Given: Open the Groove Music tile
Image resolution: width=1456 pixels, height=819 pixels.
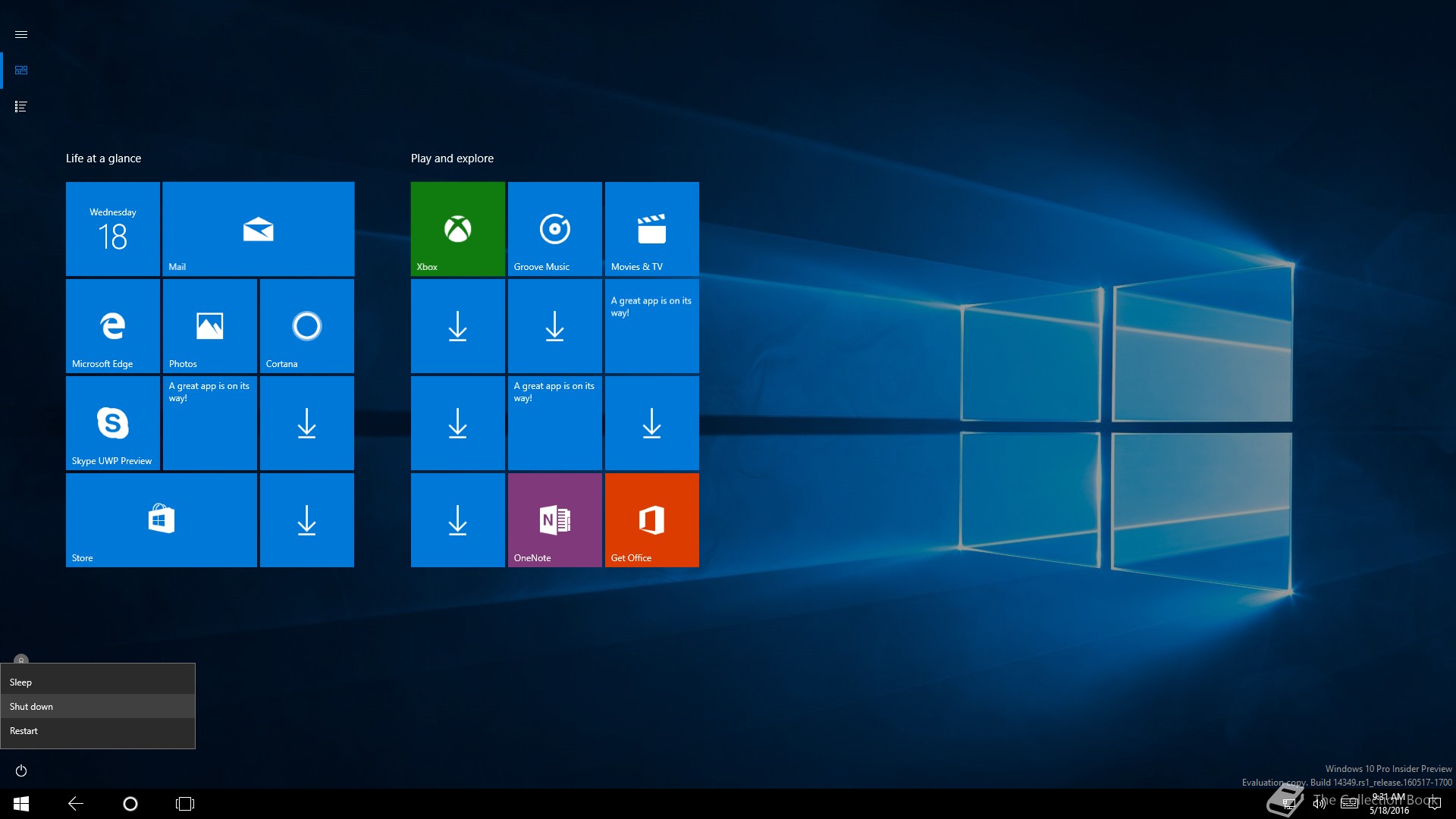Looking at the screenshot, I should click(x=555, y=229).
